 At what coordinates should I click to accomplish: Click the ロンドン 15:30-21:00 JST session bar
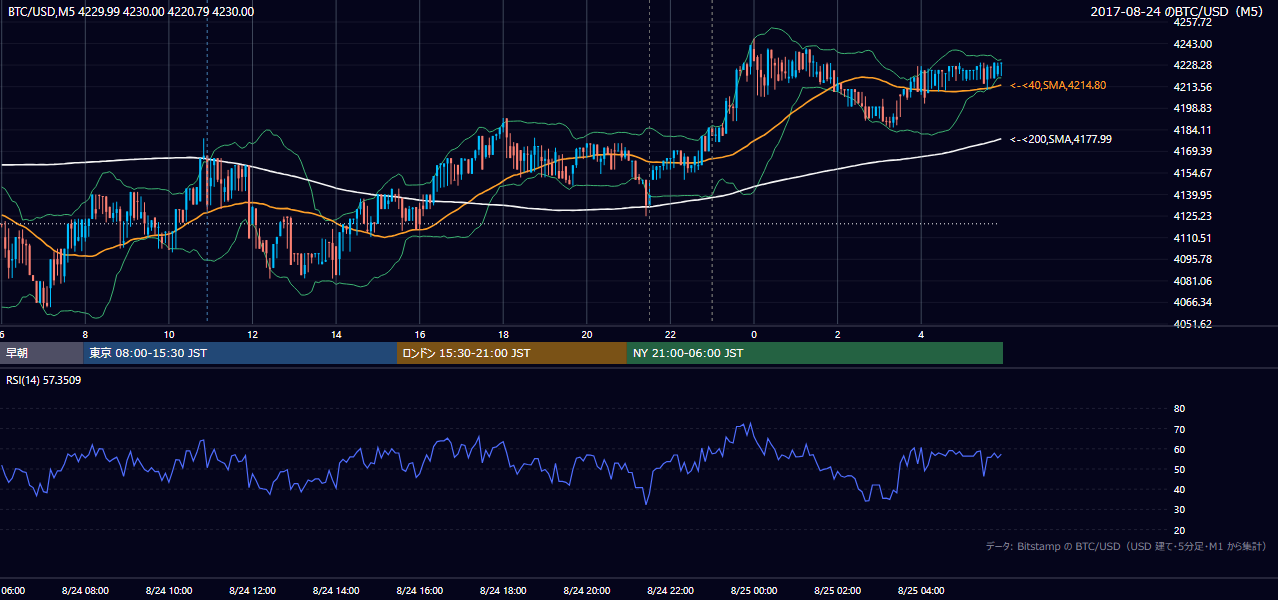click(512, 353)
